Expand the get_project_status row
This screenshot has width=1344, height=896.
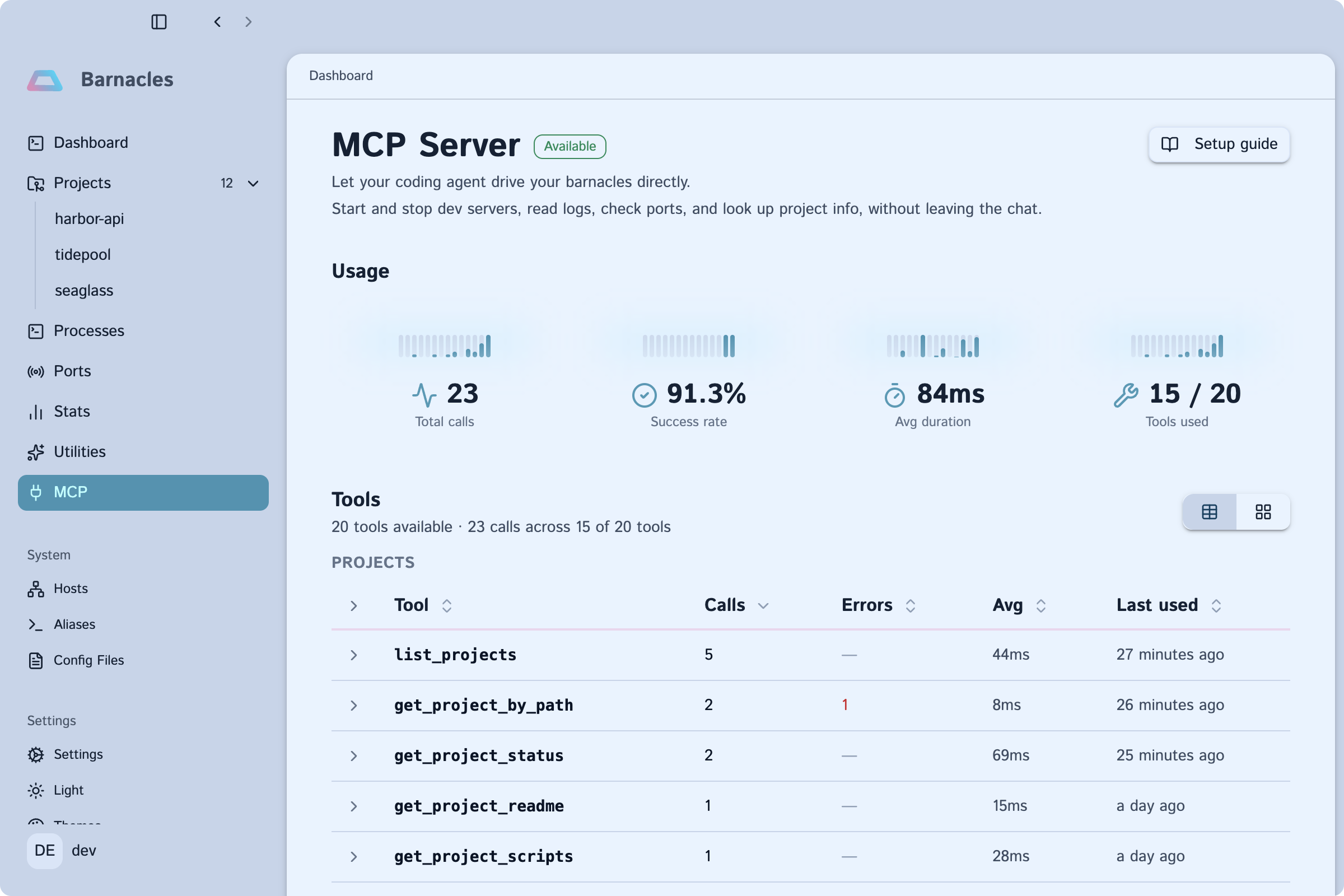[x=354, y=756]
